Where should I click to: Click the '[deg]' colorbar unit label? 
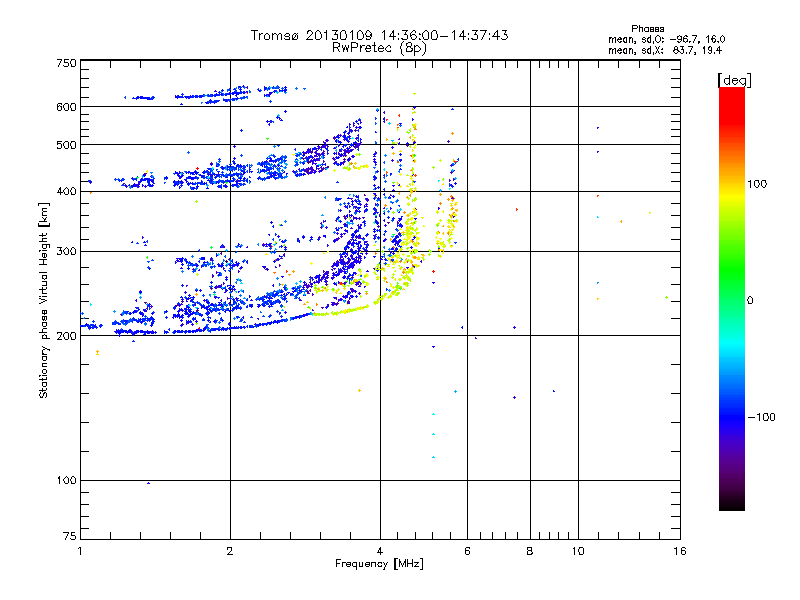click(734, 80)
